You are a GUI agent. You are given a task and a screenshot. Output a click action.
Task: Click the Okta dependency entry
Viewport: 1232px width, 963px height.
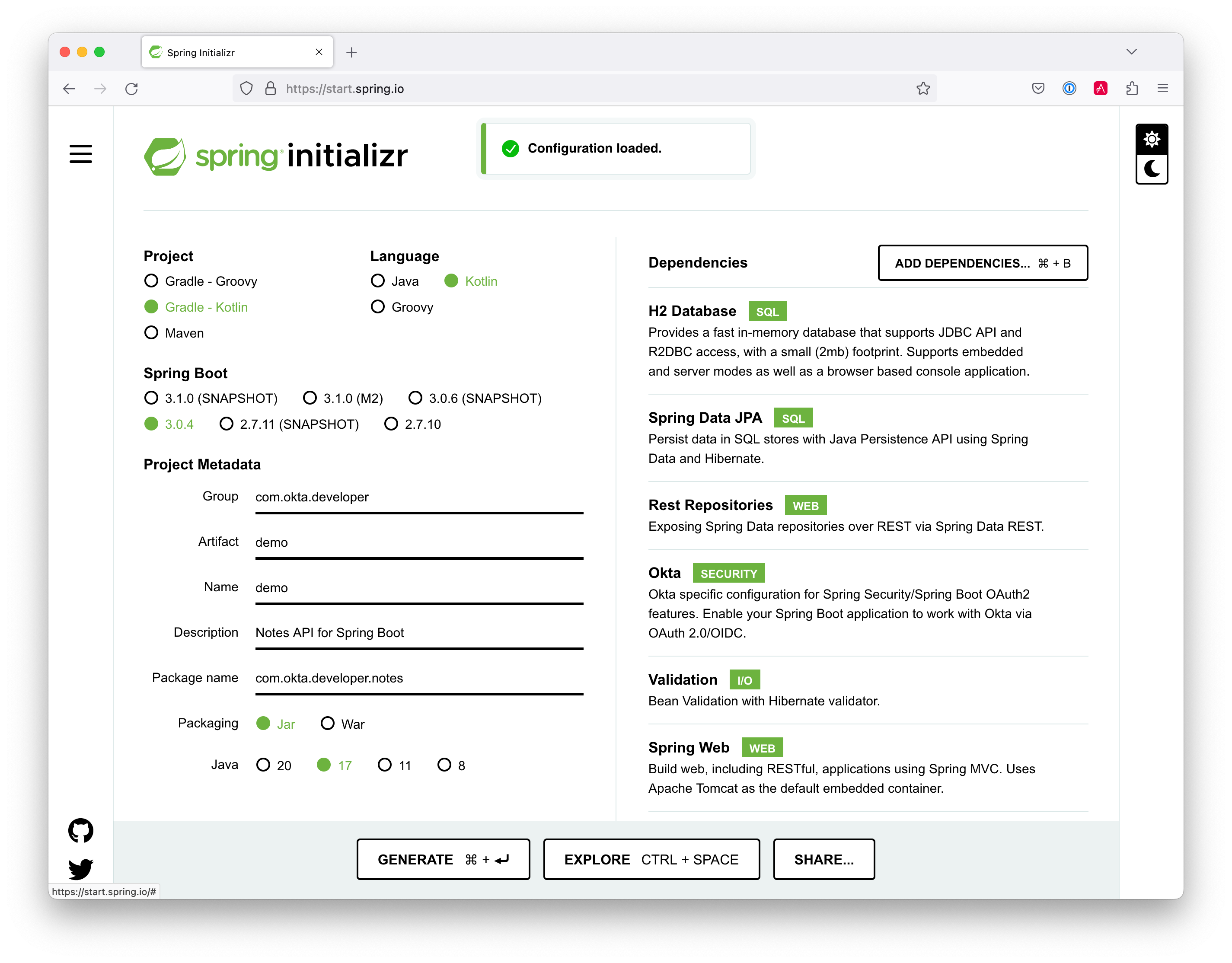coord(868,603)
